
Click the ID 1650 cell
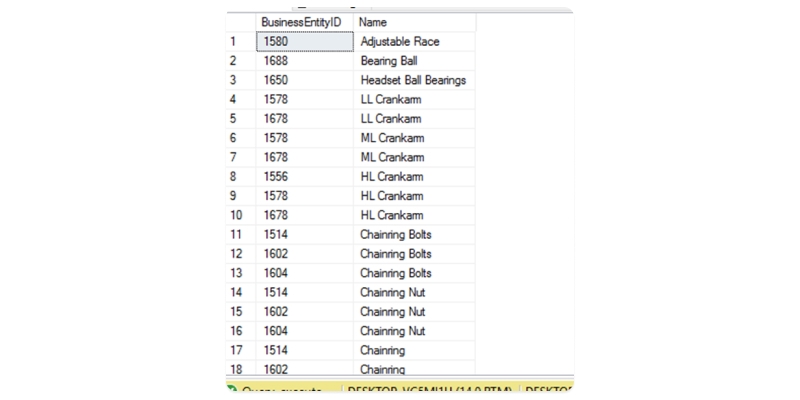pyautogui.click(x=304, y=80)
